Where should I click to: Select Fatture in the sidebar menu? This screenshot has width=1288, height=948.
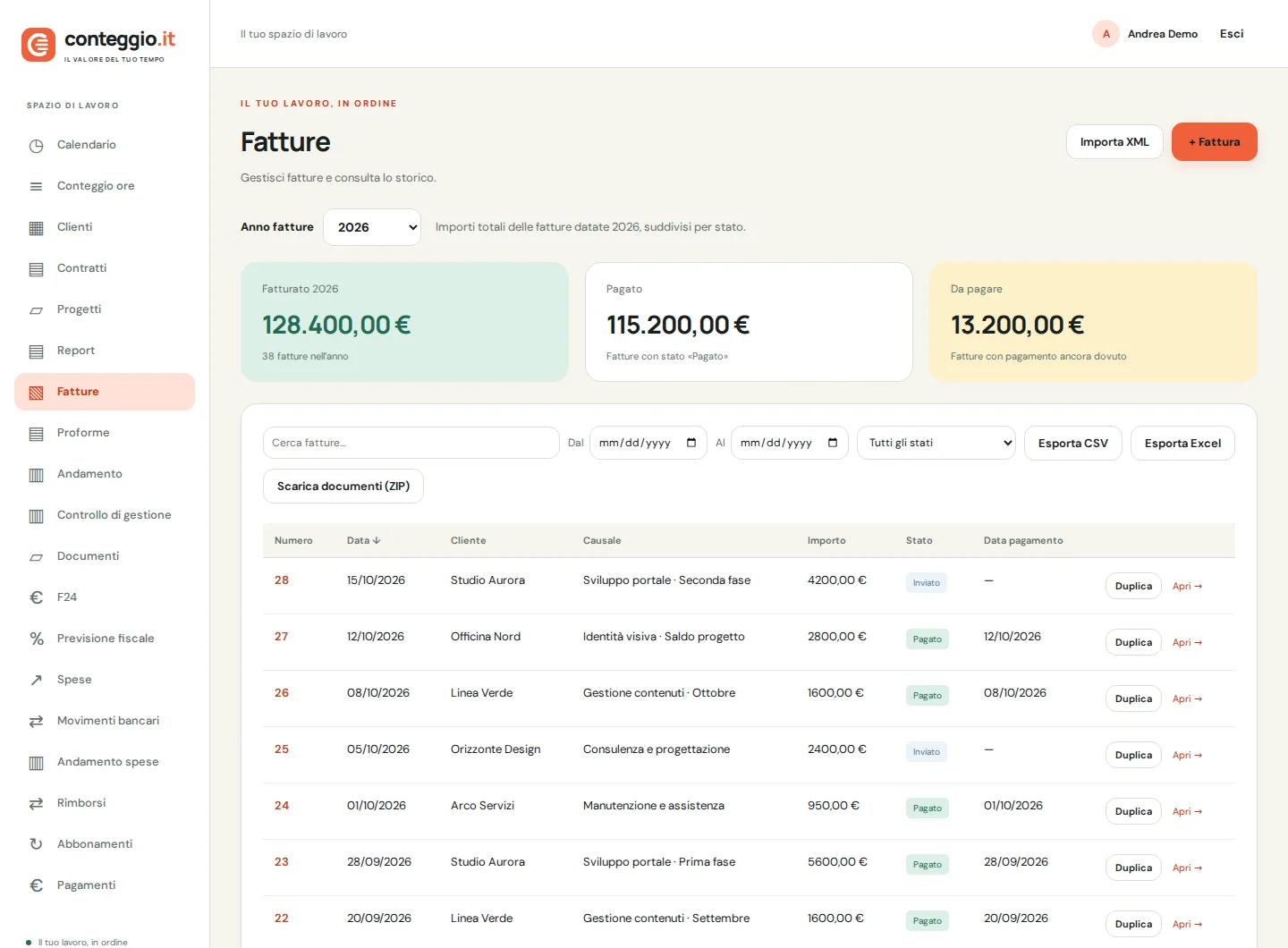[x=105, y=392]
